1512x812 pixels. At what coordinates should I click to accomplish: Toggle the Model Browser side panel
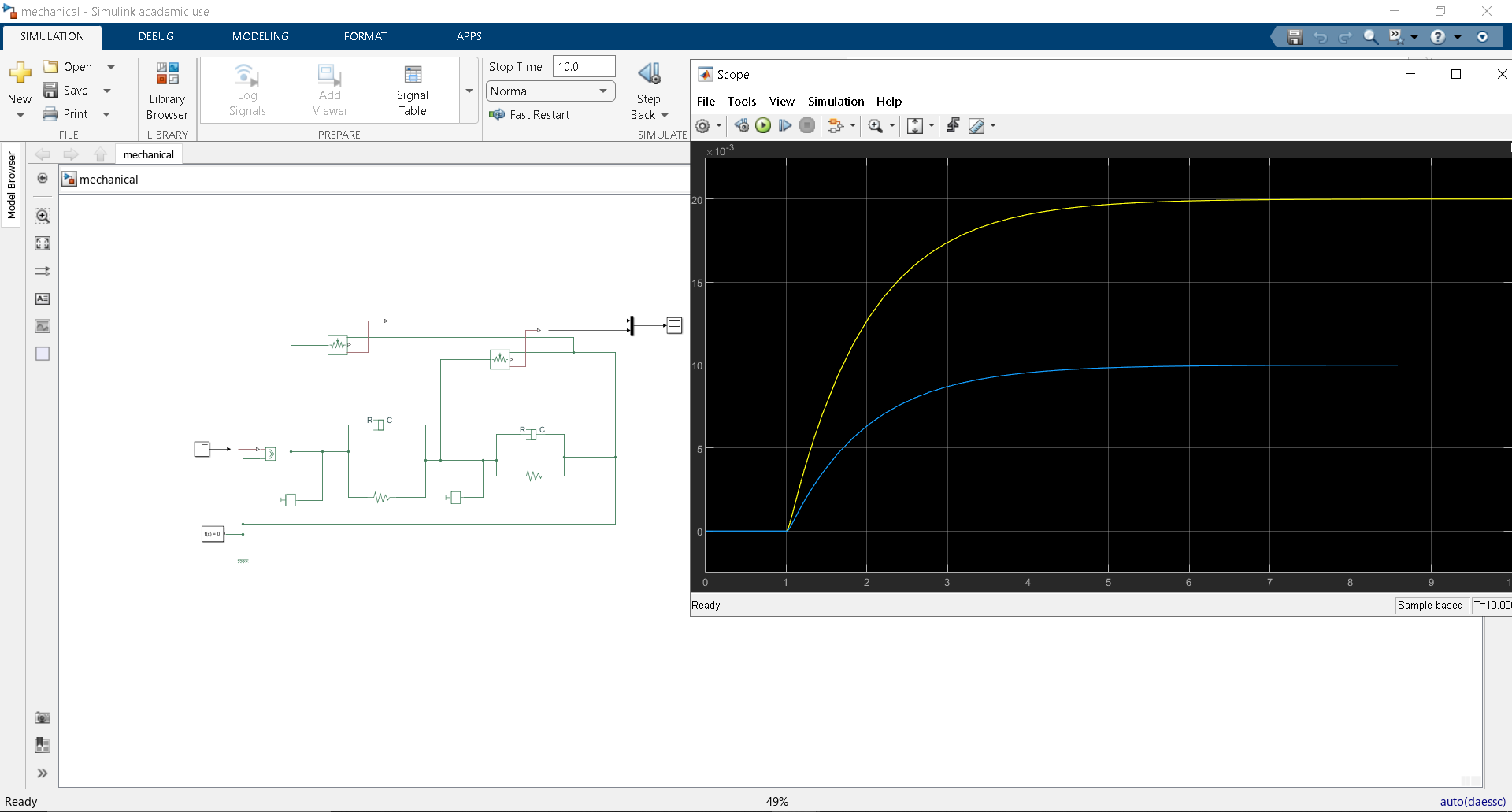[x=11, y=185]
